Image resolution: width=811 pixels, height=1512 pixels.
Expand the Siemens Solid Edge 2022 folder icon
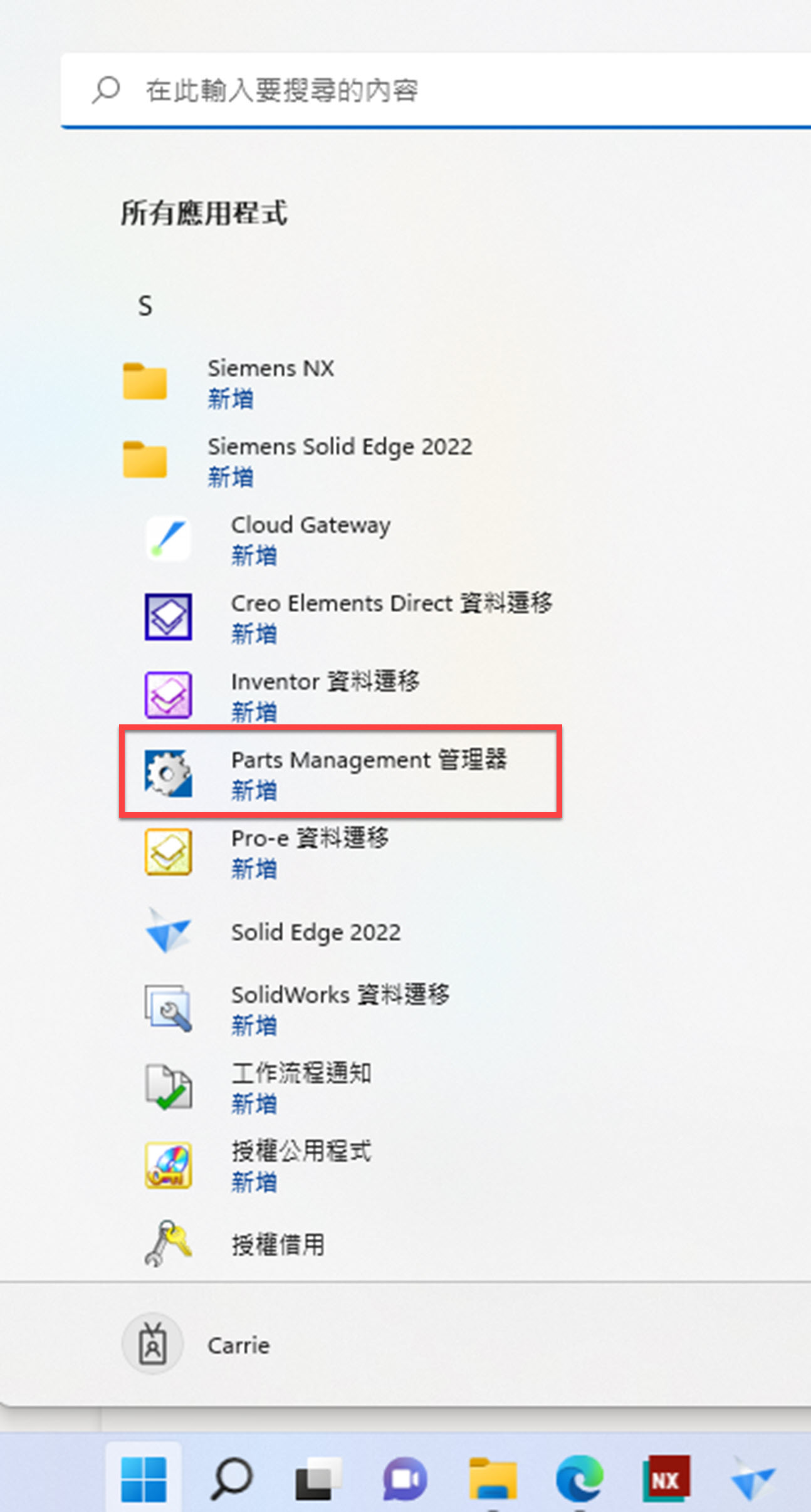coord(145,459)
